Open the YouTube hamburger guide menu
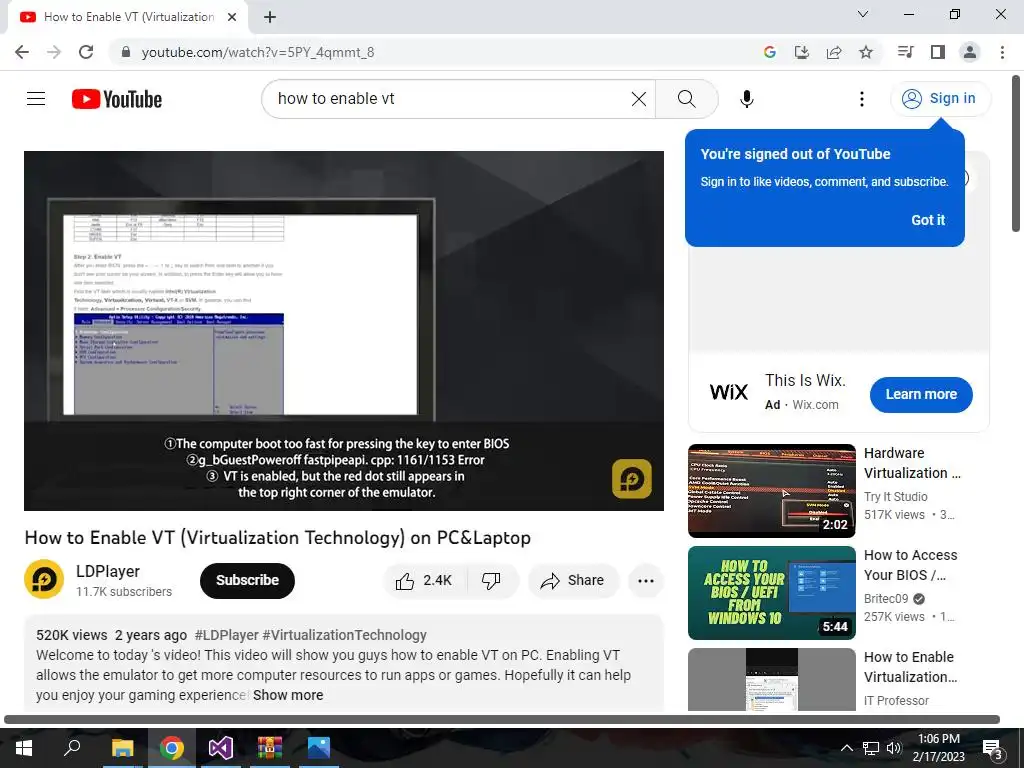Screen dimensions: 1024x768 (36, 99)
